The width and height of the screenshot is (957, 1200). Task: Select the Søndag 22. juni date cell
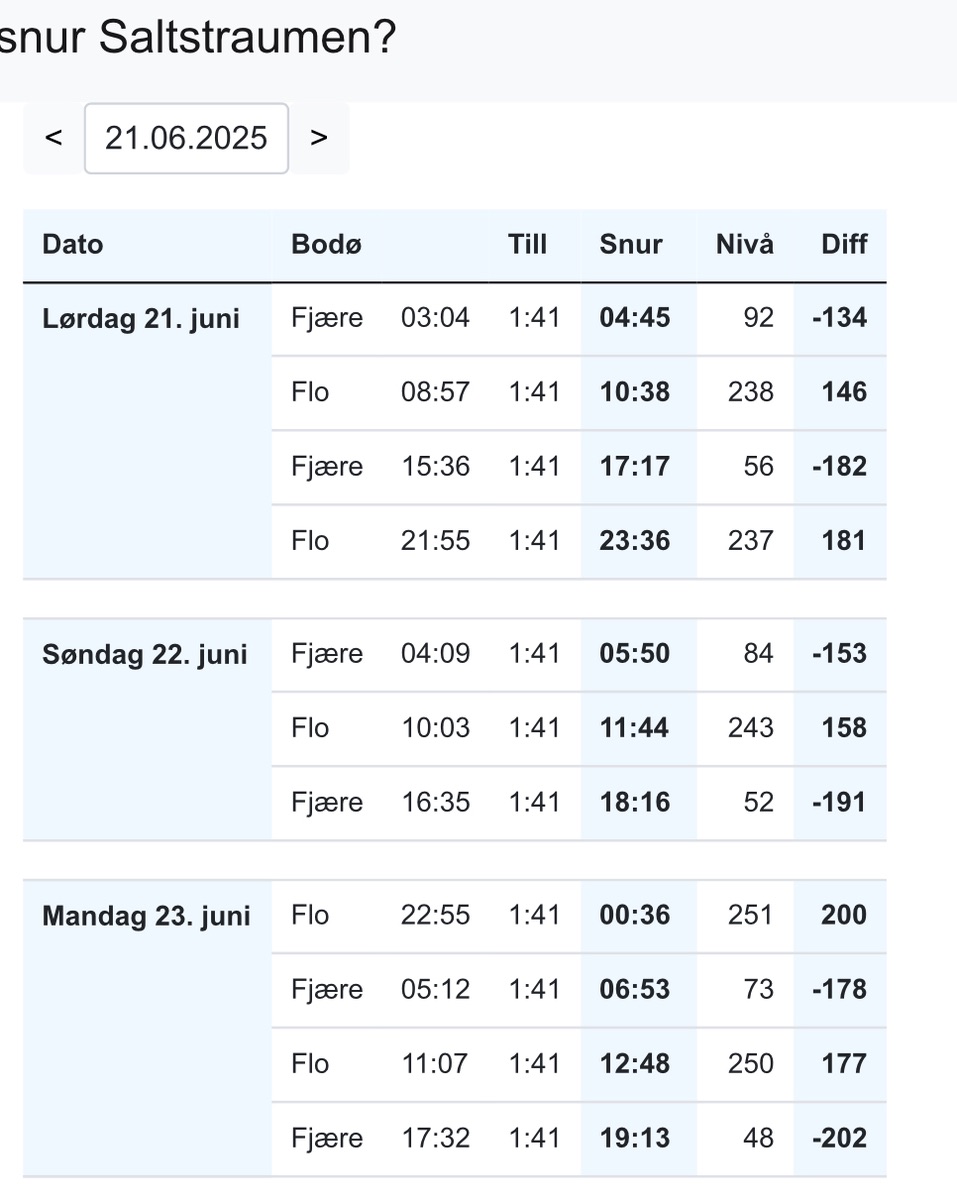(x=145, y=655)
